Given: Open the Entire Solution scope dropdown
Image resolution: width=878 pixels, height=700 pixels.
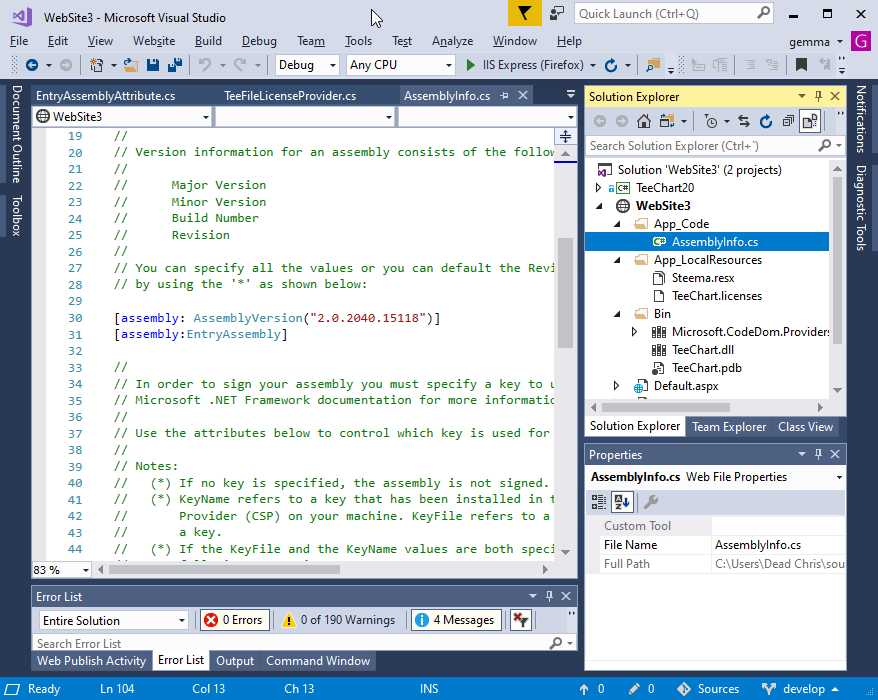Looking at the screenshot, I should (x=113, y=620).
